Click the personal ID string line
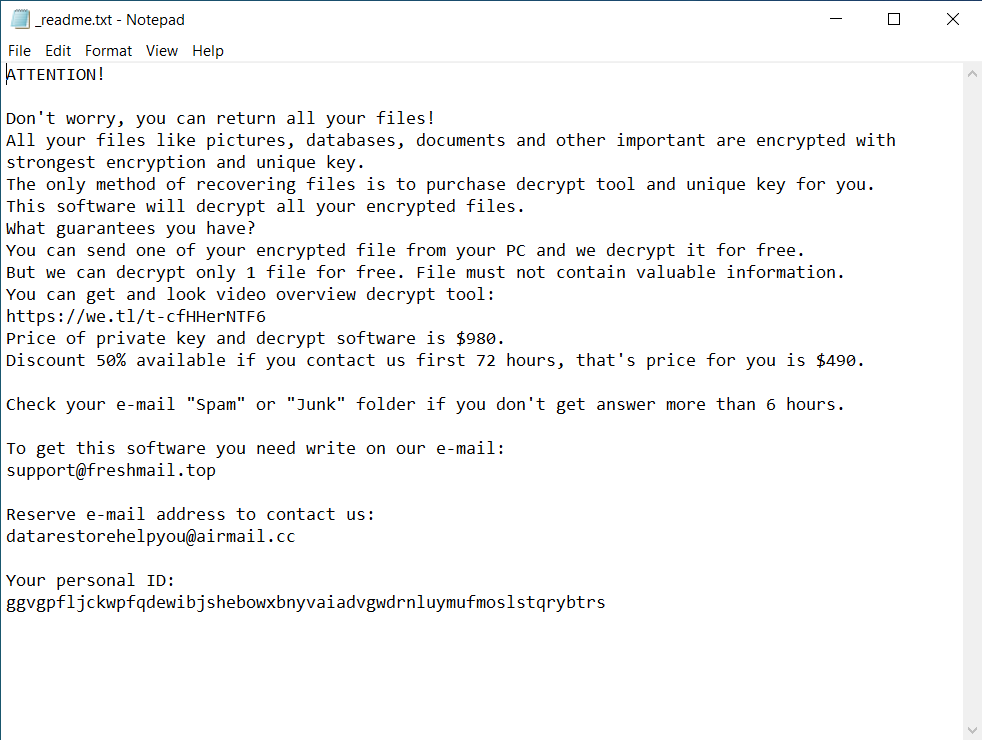This screenshot has width=982, height=740. (305, 602)
